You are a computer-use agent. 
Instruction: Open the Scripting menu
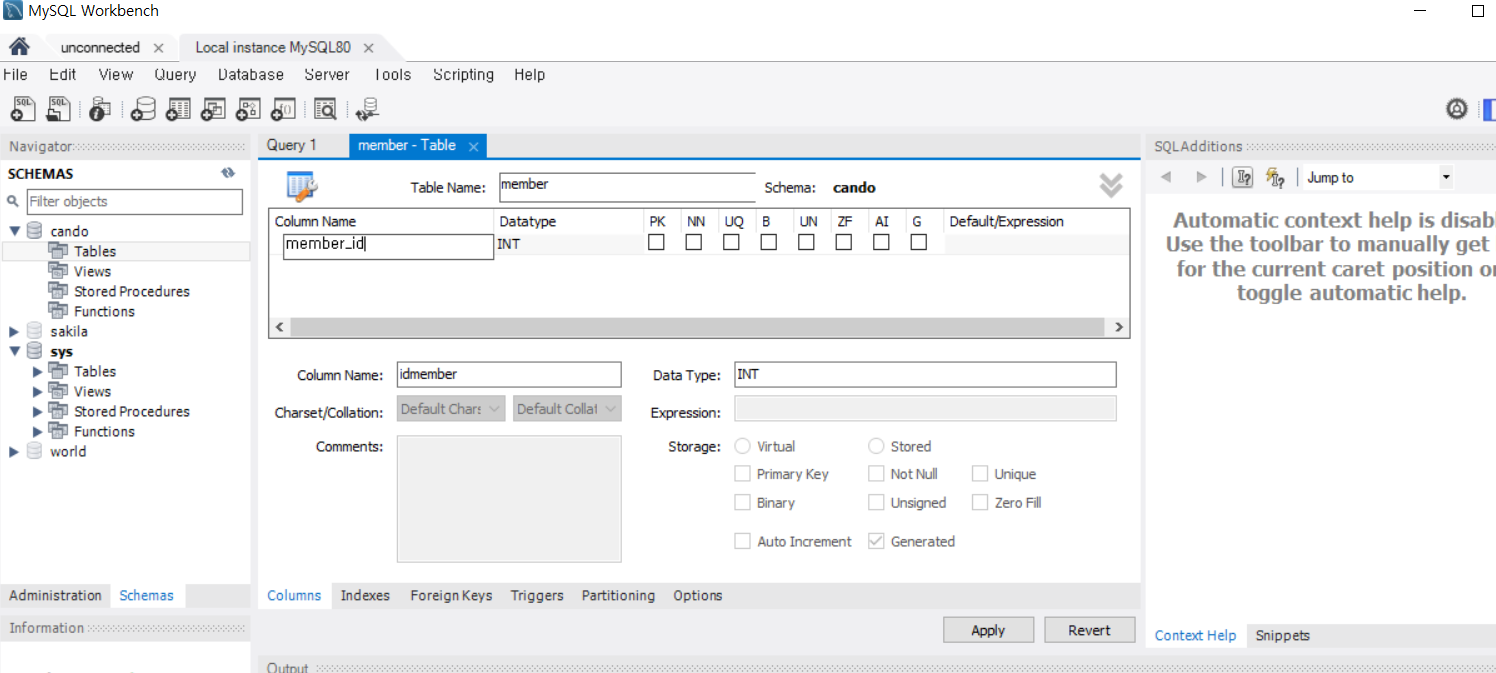(x=463, y=74)
